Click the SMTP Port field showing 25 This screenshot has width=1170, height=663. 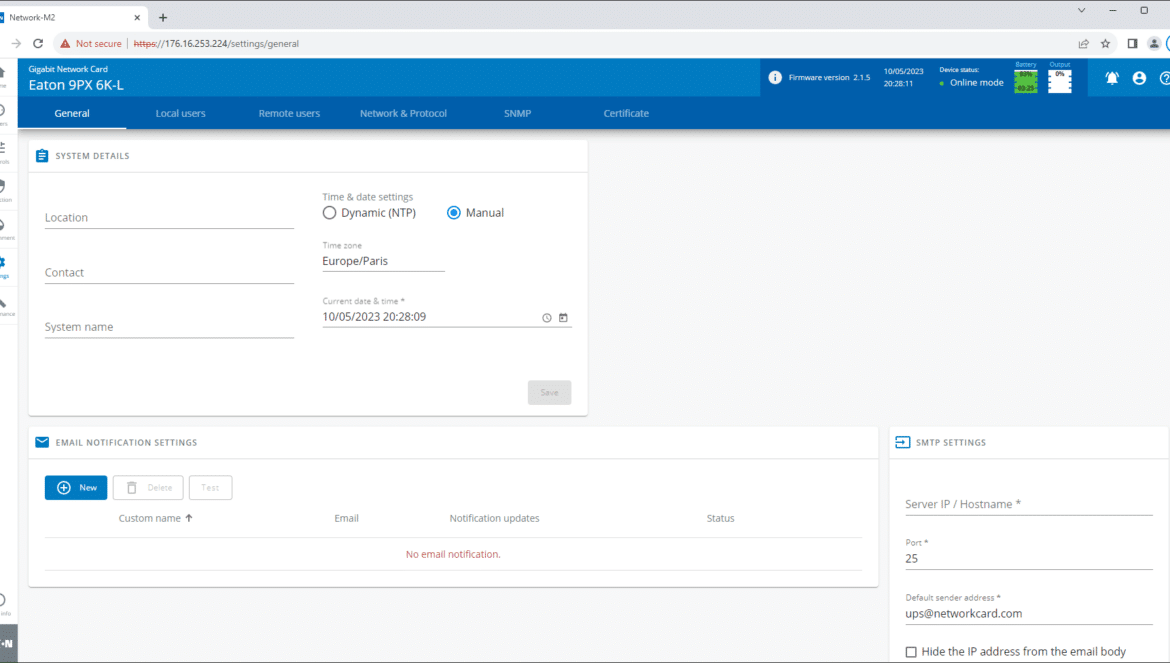pyautogui.click(x=1029, y=559)
